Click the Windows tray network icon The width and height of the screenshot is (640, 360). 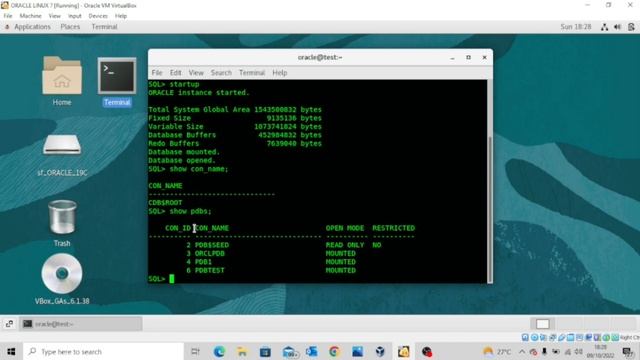pyautogui.click(x=567, y=351)
